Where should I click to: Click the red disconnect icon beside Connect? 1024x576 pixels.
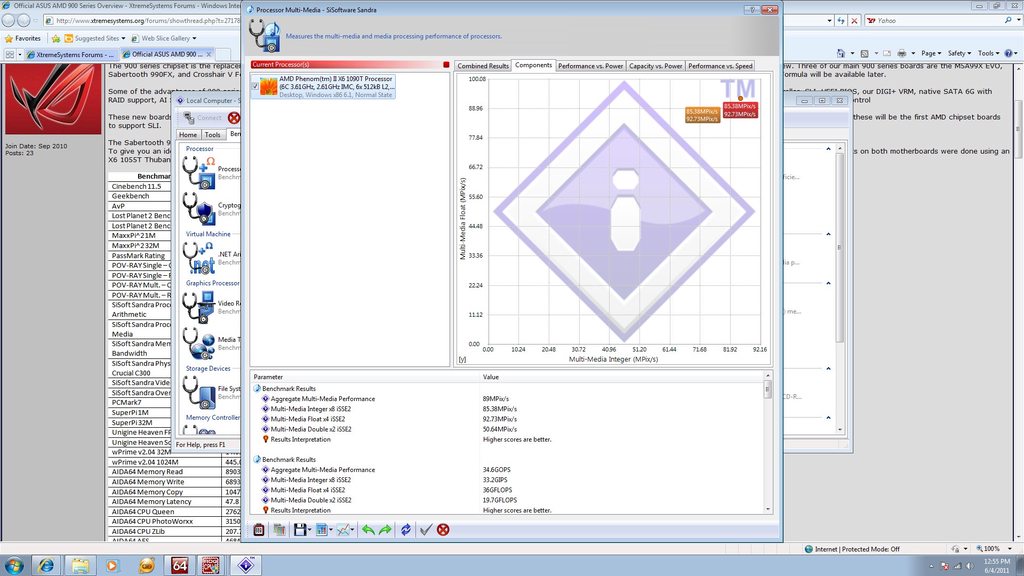234,118
